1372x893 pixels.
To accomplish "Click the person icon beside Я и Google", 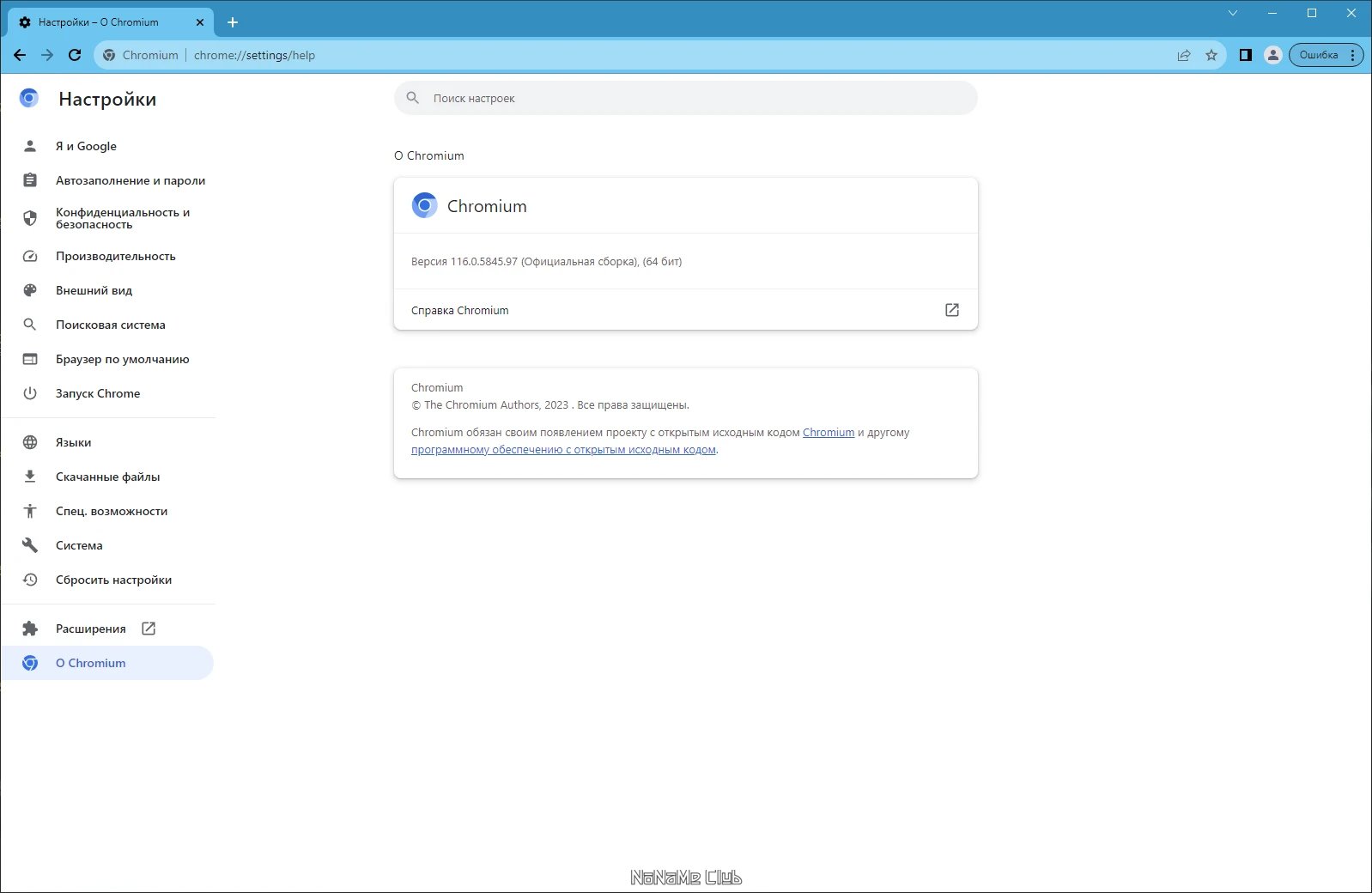I will (x=30, y=146).
